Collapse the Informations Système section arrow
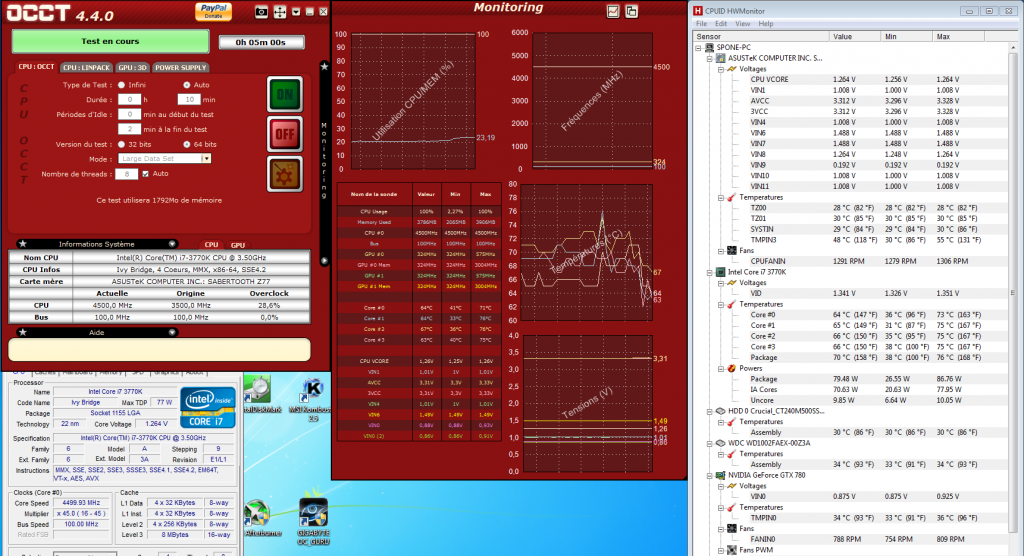The height and width of the screenshot is (556, 1024). click(x=172, y=244)
